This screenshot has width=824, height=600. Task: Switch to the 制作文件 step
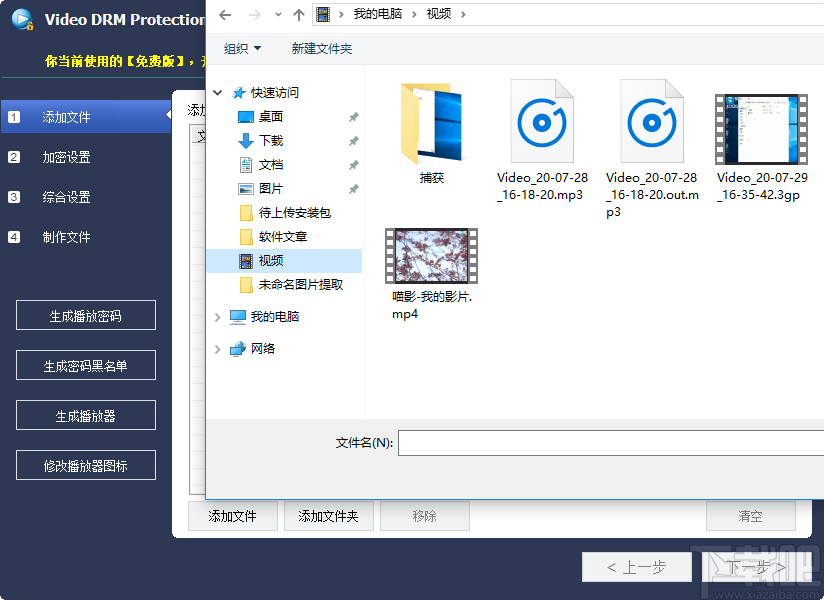click(85, 236)
